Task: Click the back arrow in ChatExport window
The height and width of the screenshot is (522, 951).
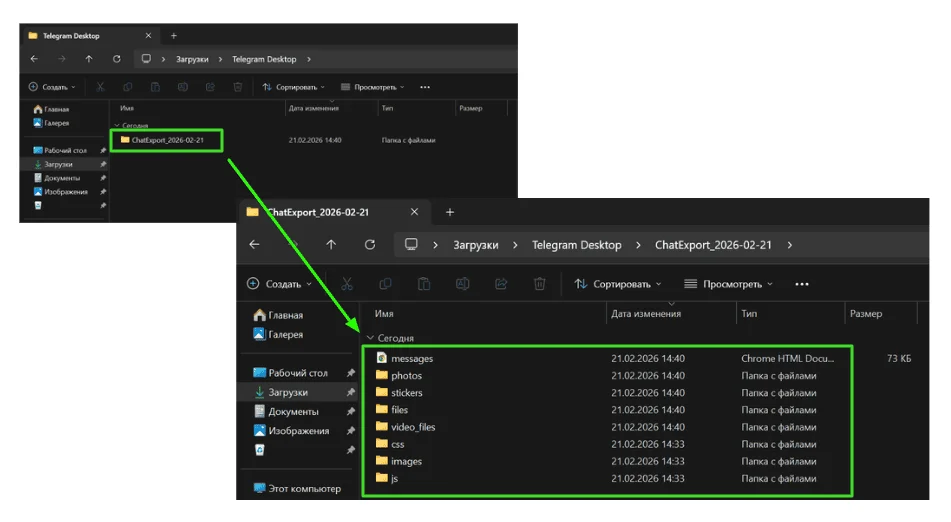Action: (255, 245)
